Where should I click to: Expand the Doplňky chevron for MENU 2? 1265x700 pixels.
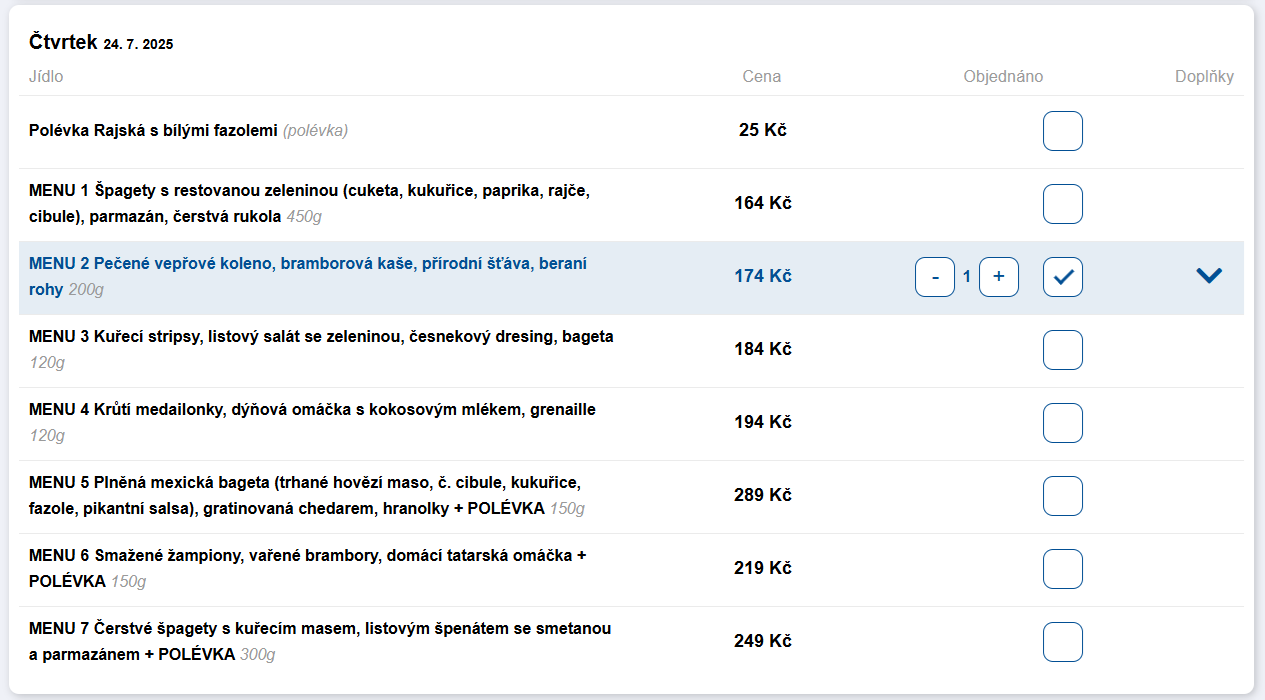[x=1209, y=276]
